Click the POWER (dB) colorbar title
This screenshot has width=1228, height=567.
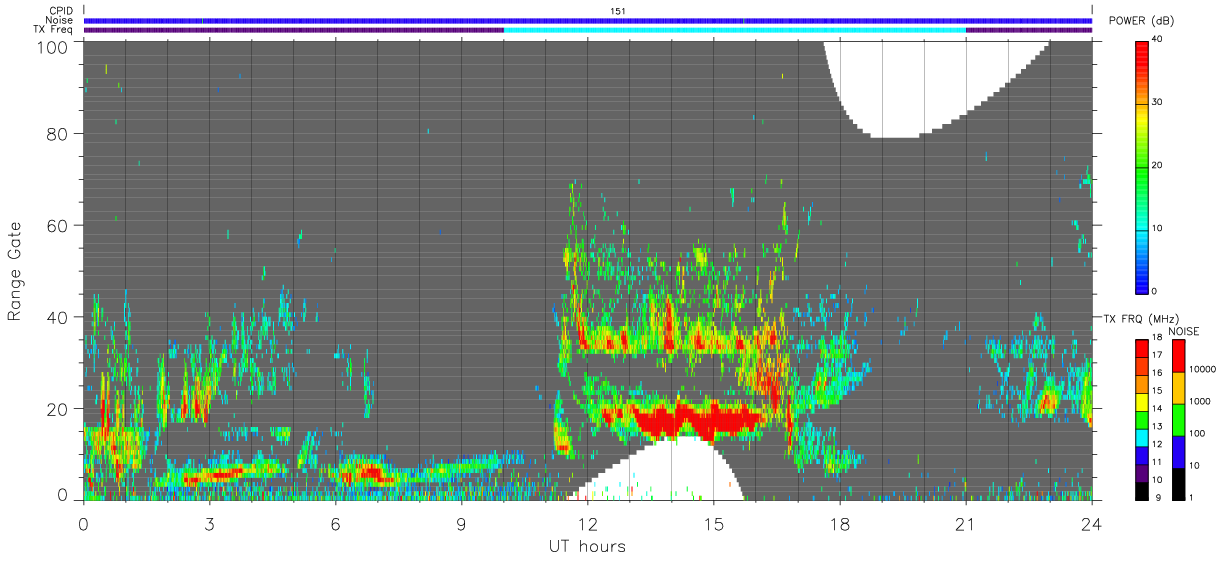coord(1142,21)
